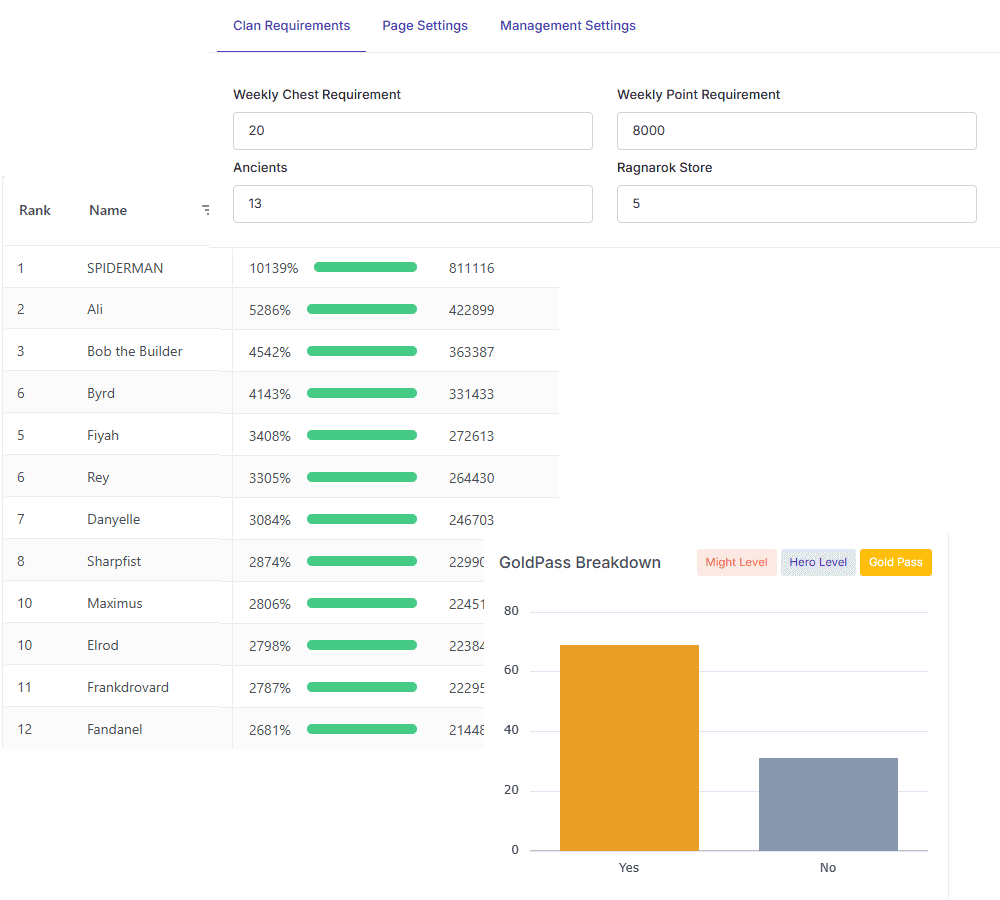Go to the Management Settings tab

(x=568, y=26)
